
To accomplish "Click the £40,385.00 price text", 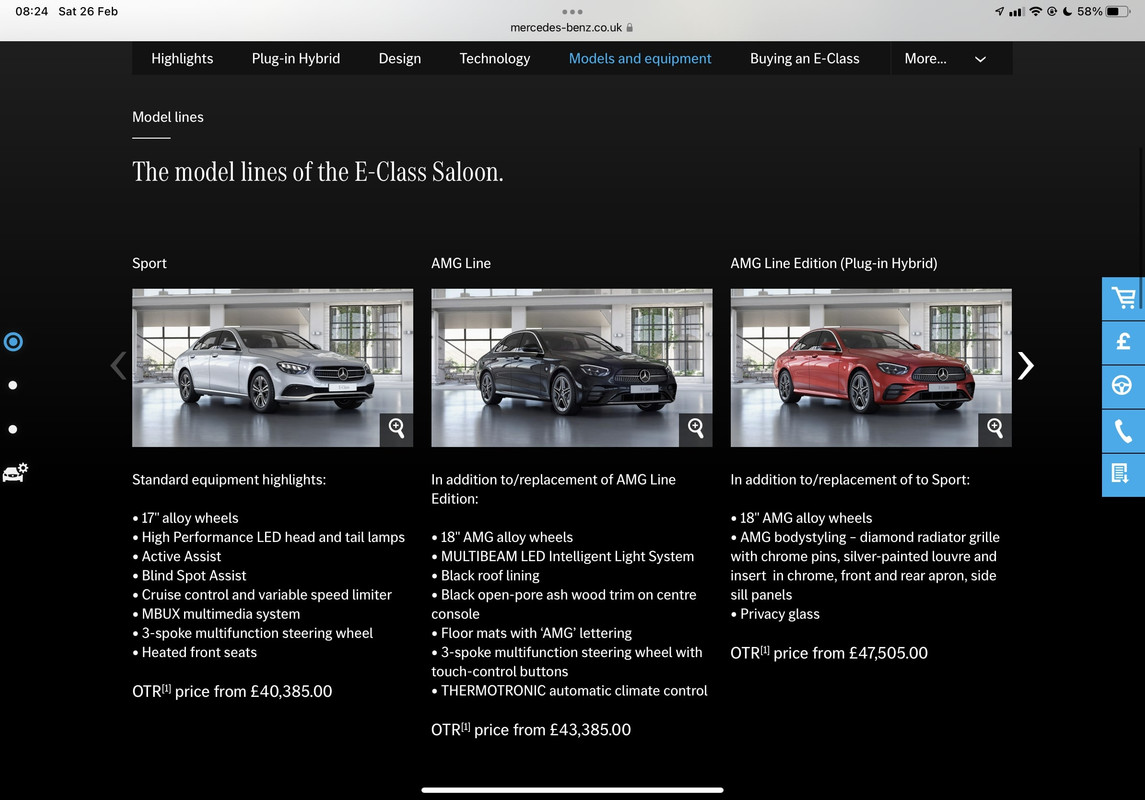I will pos(291,691).
